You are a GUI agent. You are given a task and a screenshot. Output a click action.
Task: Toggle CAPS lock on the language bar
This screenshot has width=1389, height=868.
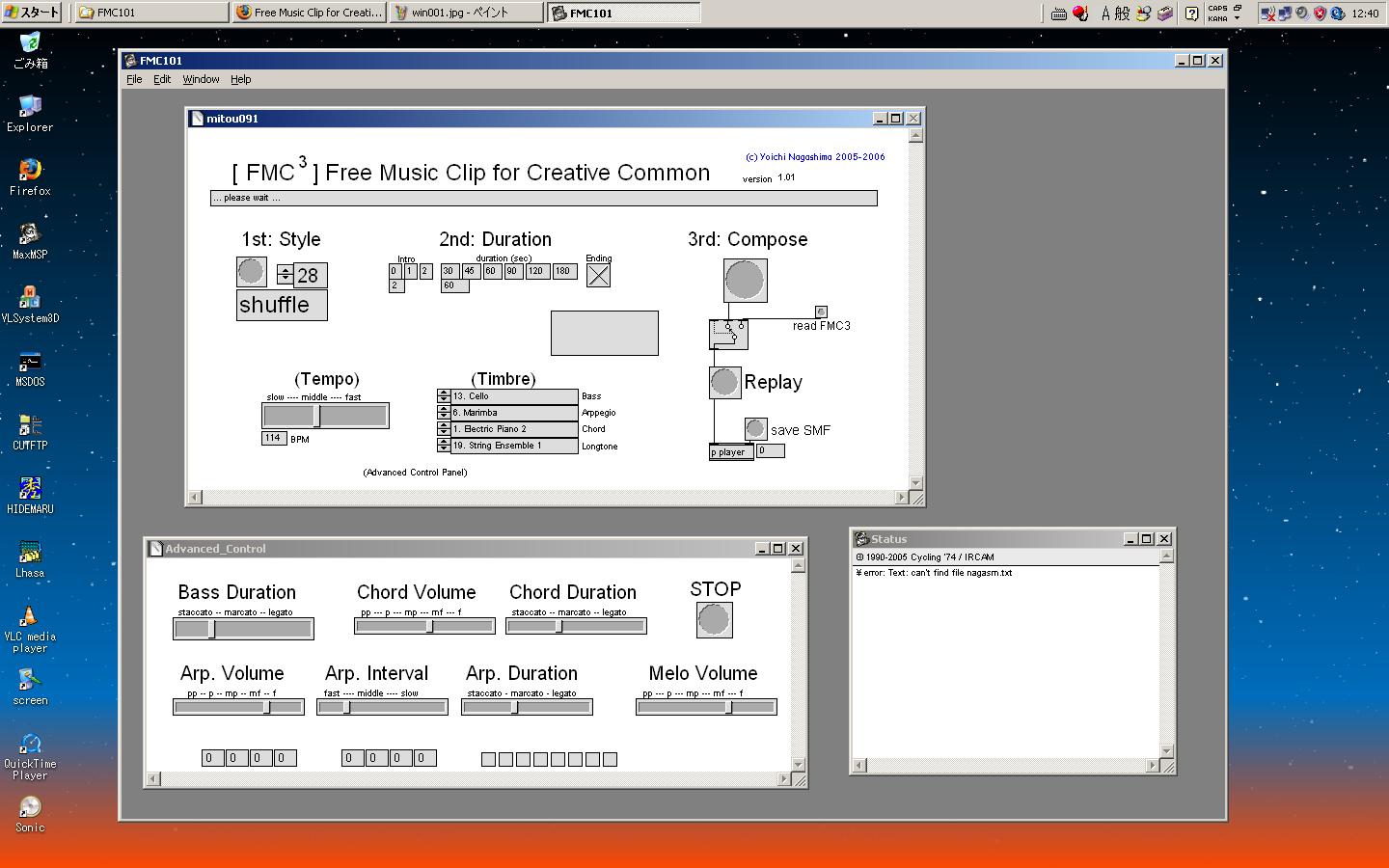coord(1218,9)
